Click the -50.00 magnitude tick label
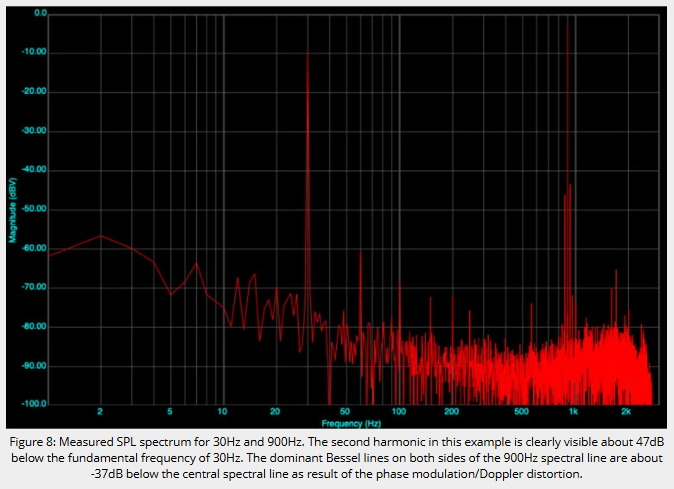The image size is (674, 489). click(x=34, y=209)
